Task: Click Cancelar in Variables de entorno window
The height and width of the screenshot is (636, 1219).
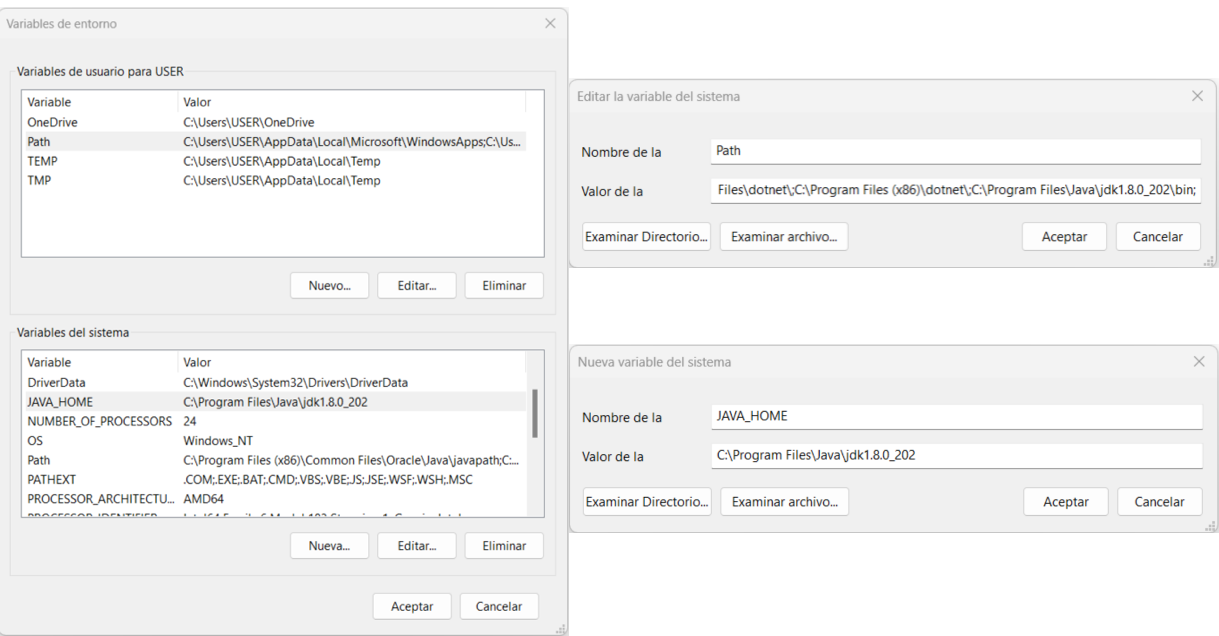Action: (498, 607)
